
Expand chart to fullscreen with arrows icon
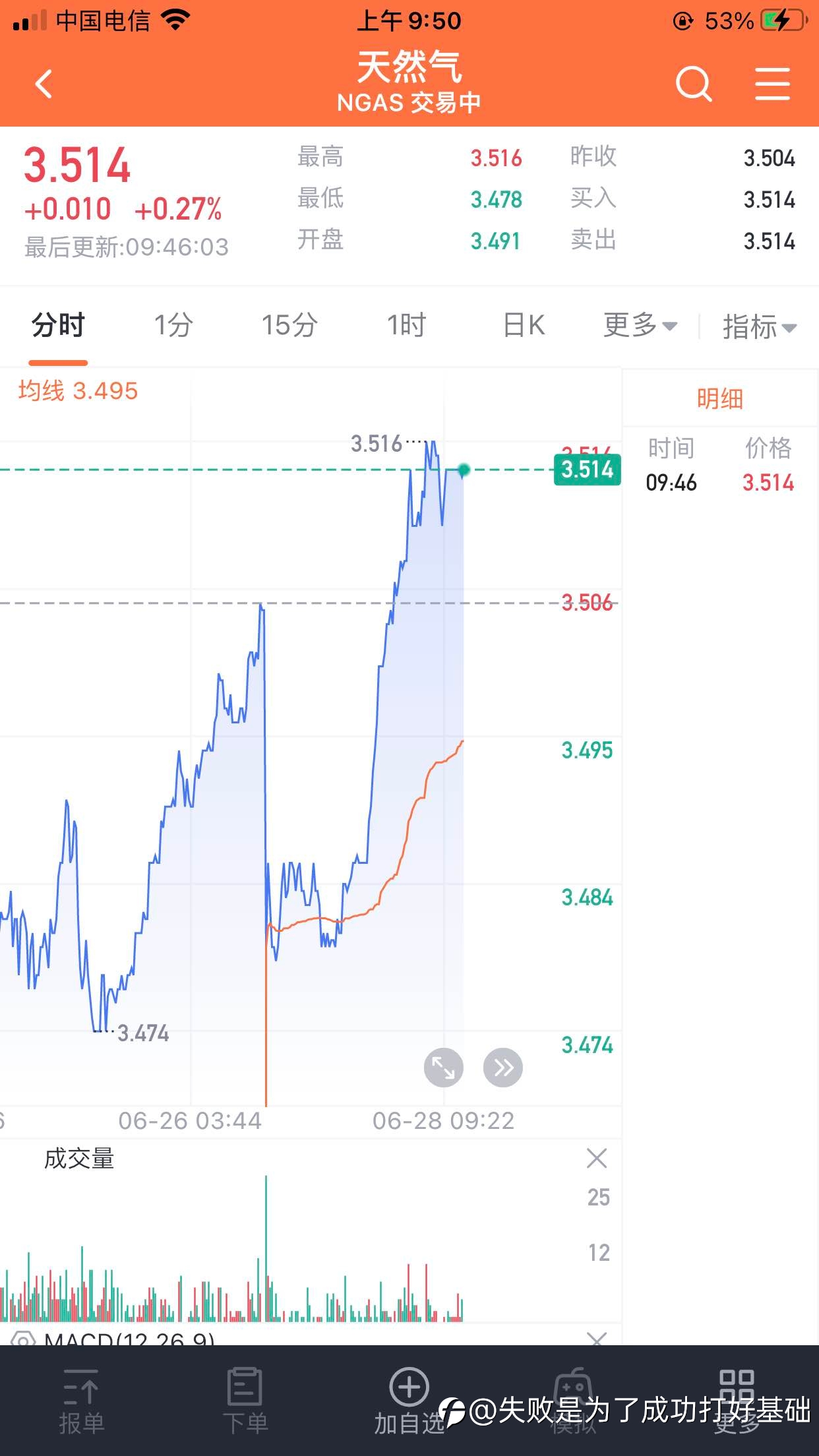tap(443, 1068)
